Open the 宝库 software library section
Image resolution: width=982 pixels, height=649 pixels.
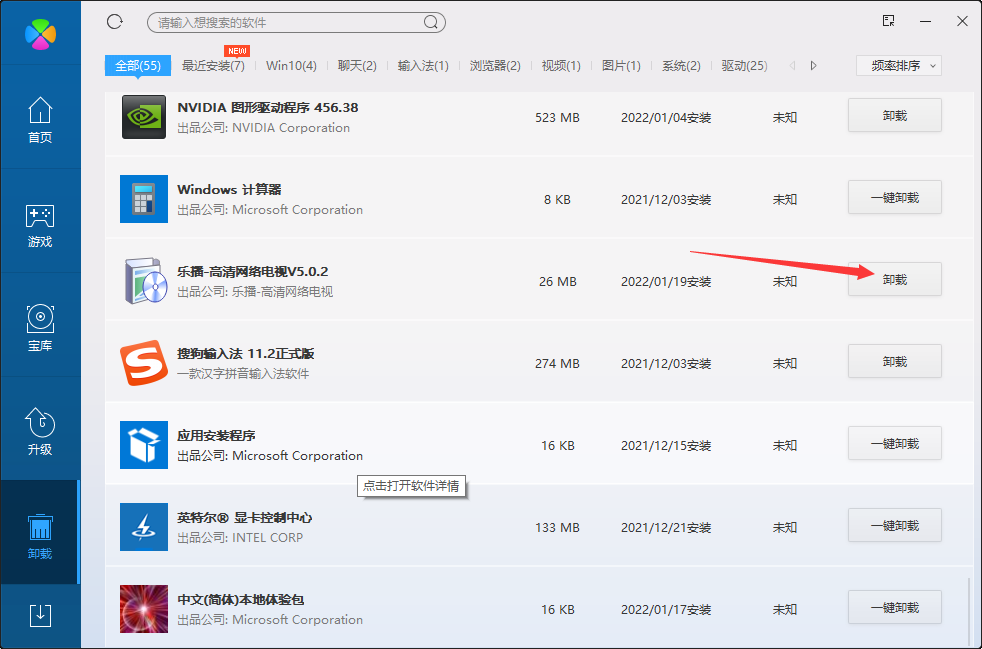click(40, 328)
